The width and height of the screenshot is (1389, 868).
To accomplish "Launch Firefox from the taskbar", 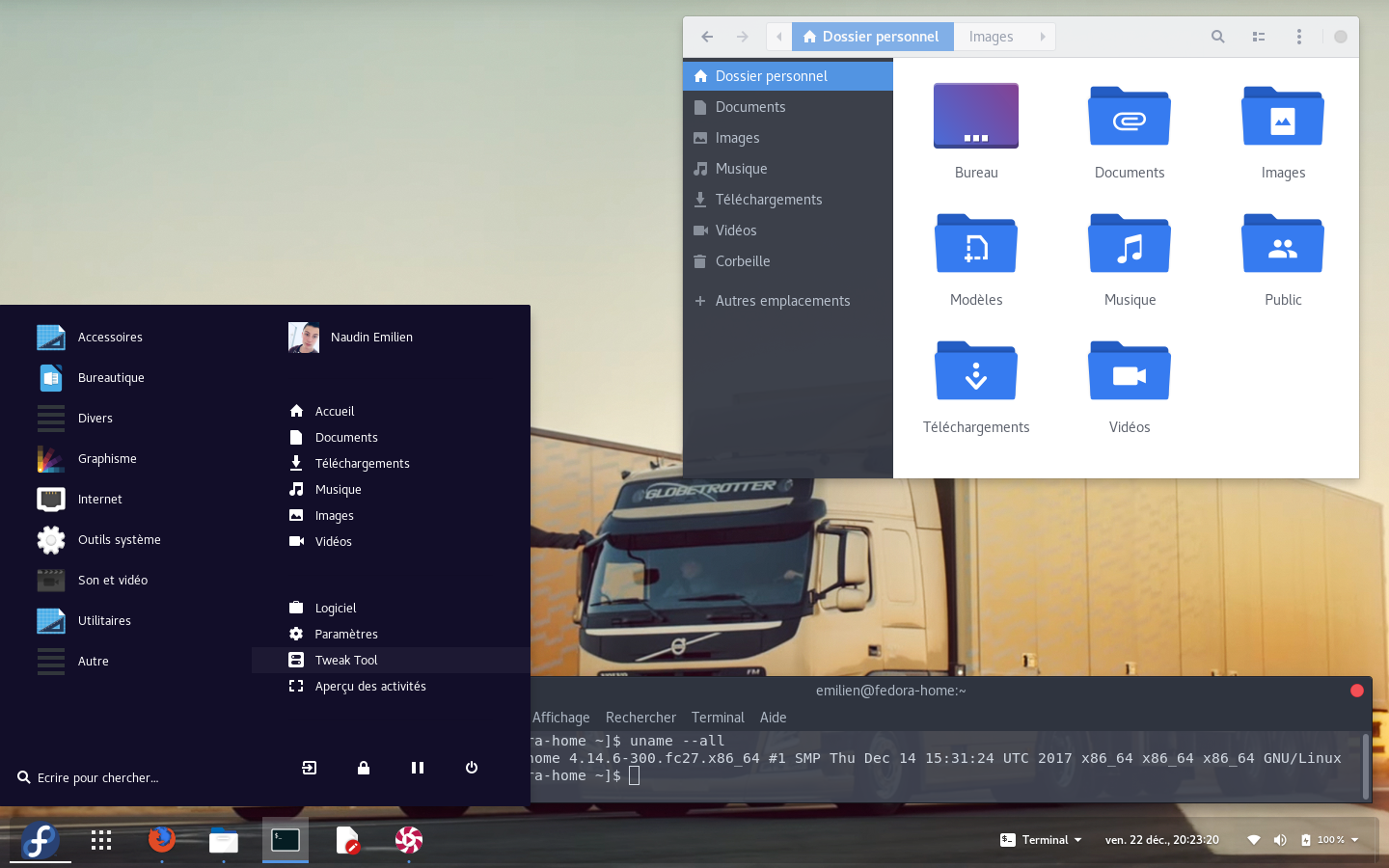I will click(x=162, y=840).
